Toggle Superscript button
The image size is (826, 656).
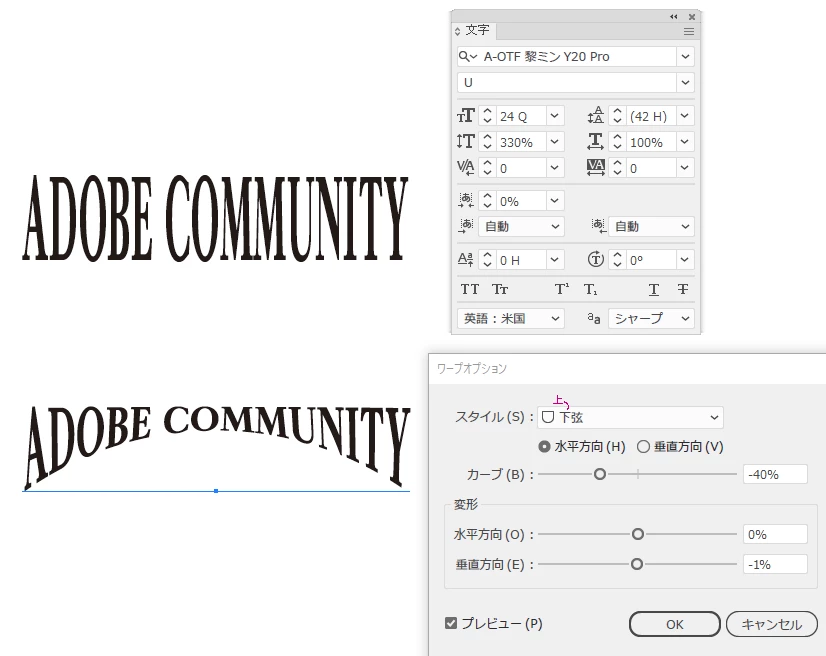[x=562, y=289]
